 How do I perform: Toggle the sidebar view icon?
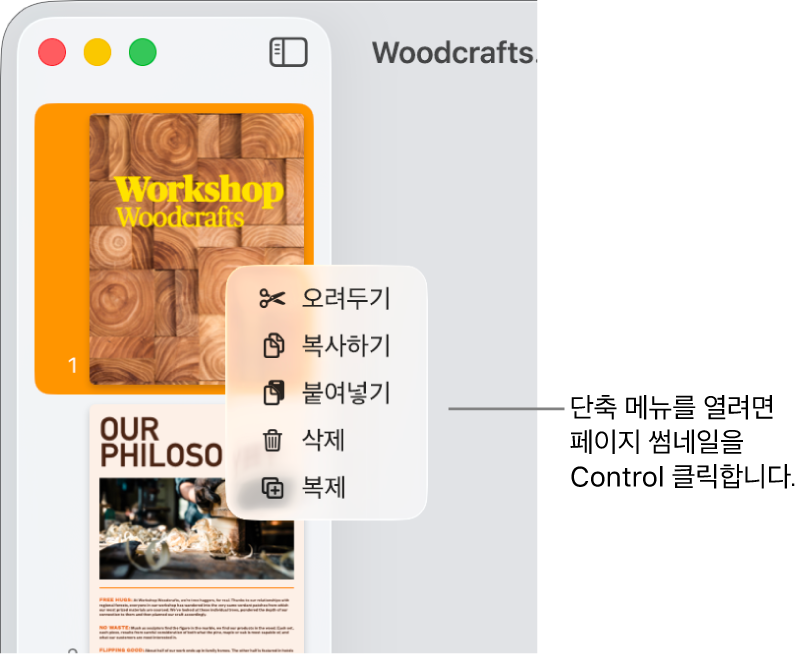(x=289, y=52)
